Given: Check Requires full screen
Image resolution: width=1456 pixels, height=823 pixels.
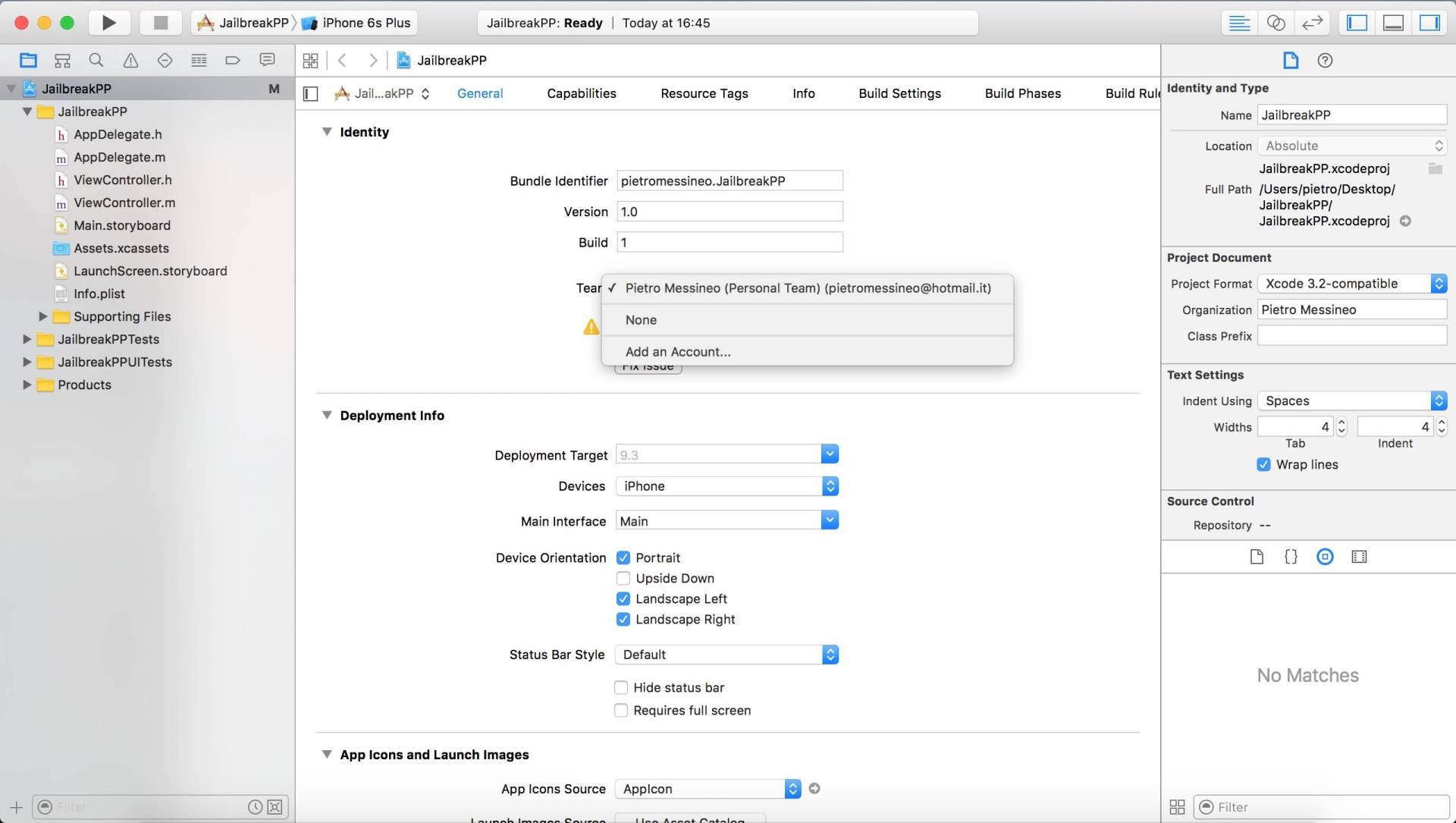Looking at the screenshot, I should click(x=621, y=710).
